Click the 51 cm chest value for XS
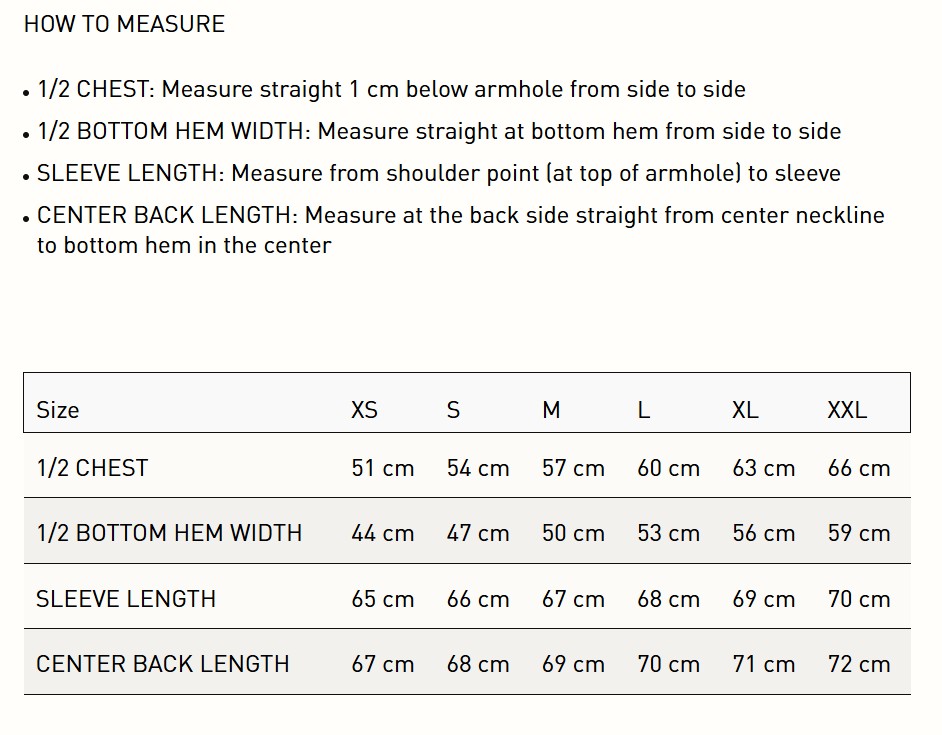 click(382, 468)
